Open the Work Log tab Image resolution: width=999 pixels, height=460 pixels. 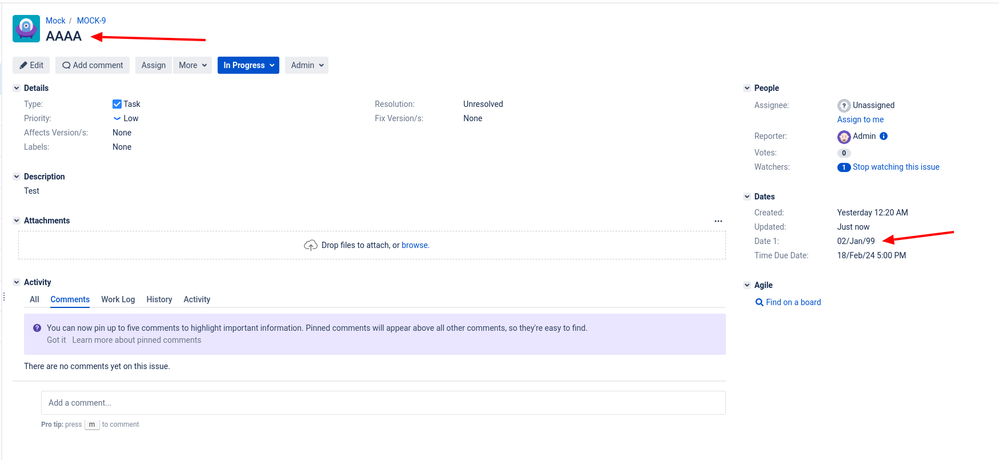click(118, 299)
